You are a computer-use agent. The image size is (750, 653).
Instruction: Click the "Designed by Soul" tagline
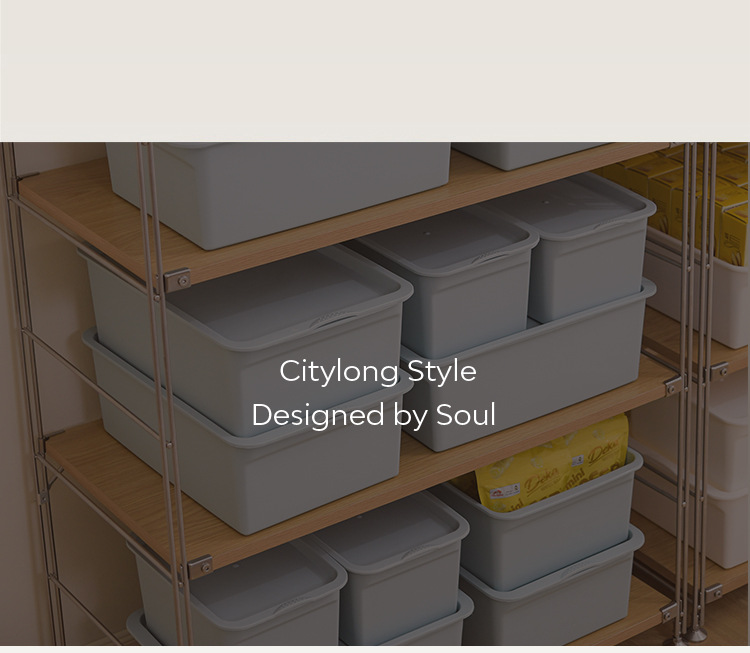pos(374,415)
